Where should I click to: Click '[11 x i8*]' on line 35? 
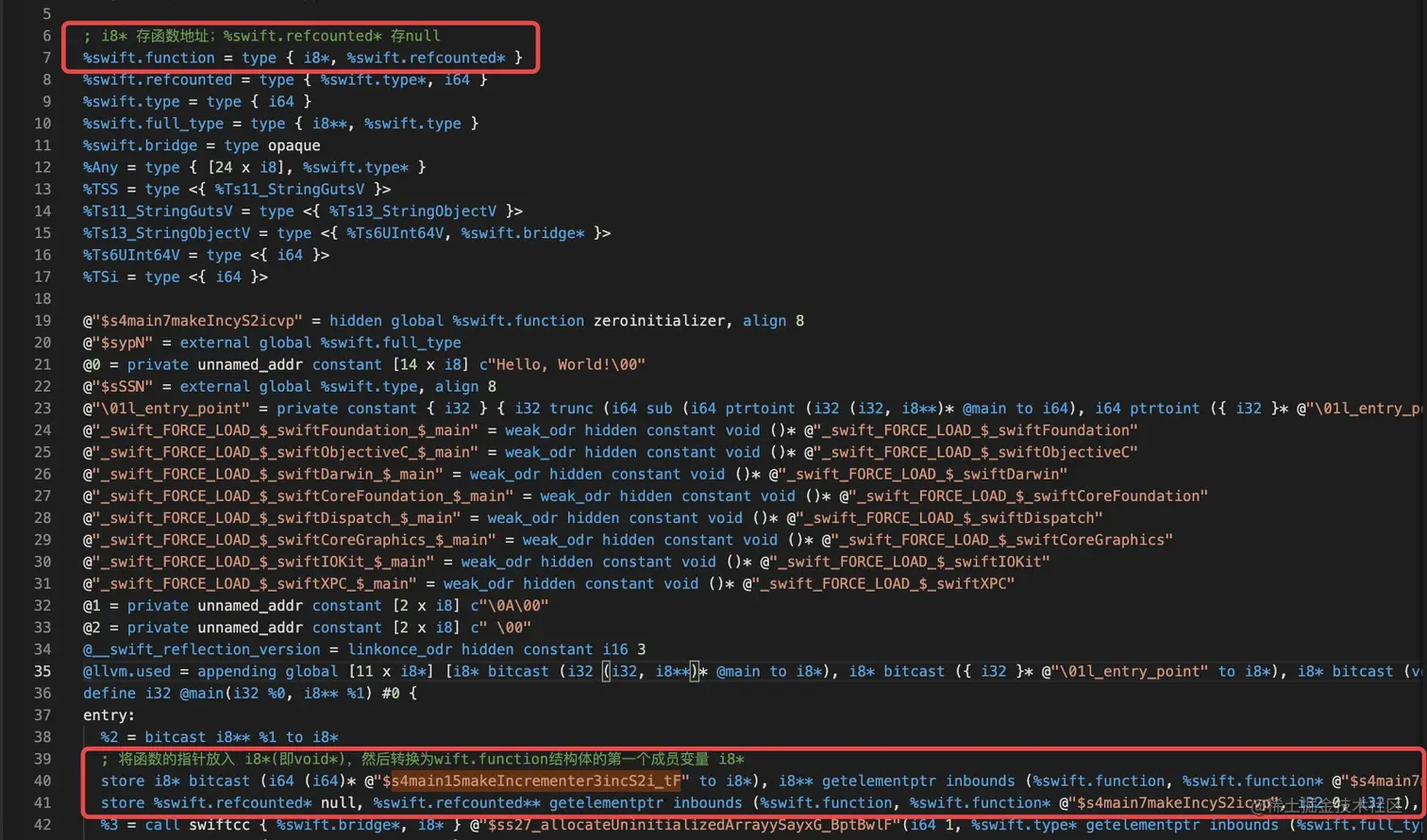point(392,671)
